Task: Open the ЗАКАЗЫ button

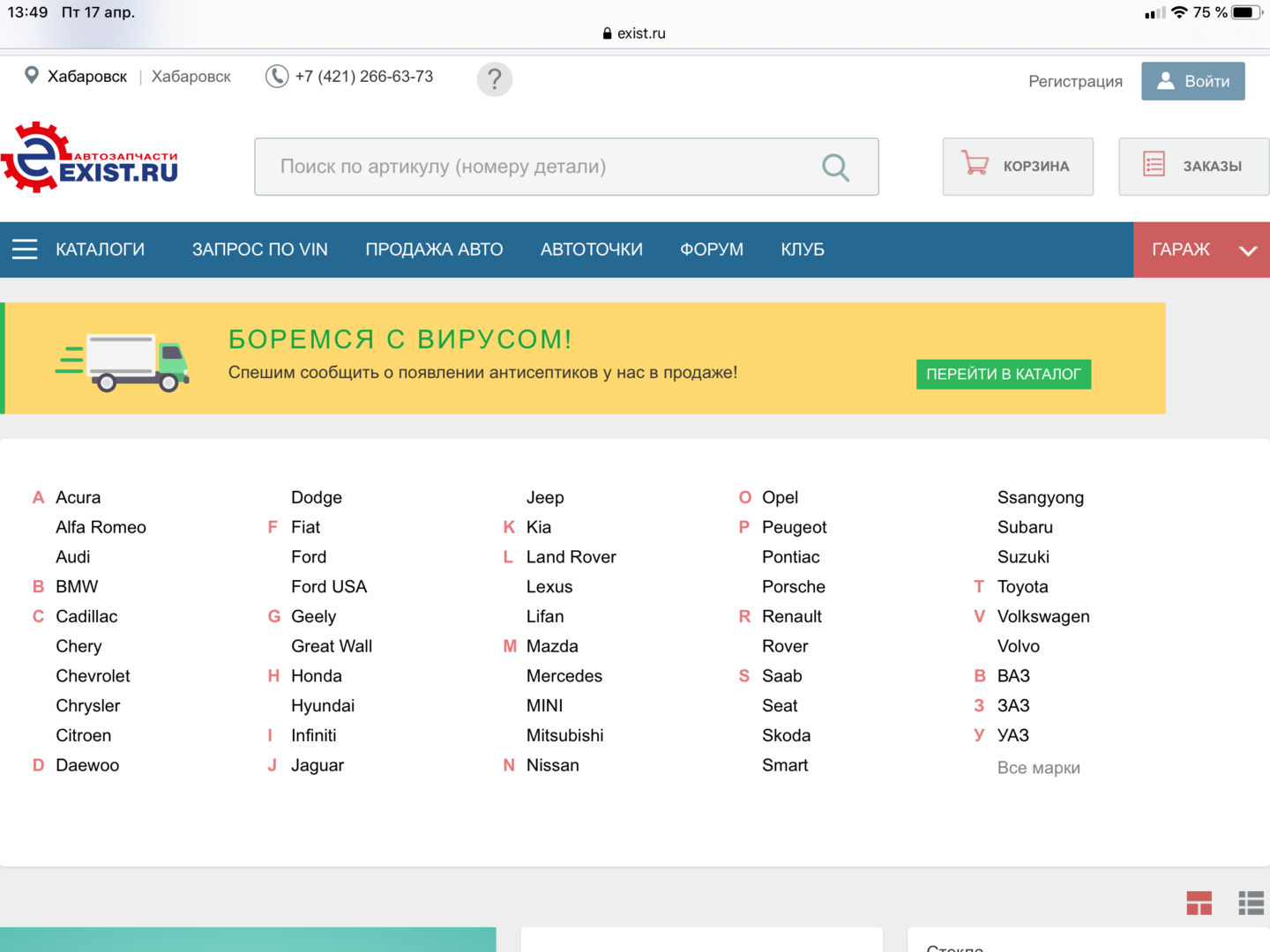Action: [x=1194, y=167]
